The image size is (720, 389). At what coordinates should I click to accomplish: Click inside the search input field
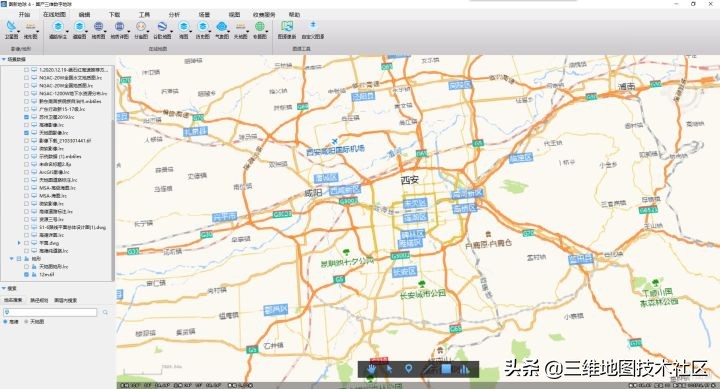51,312
